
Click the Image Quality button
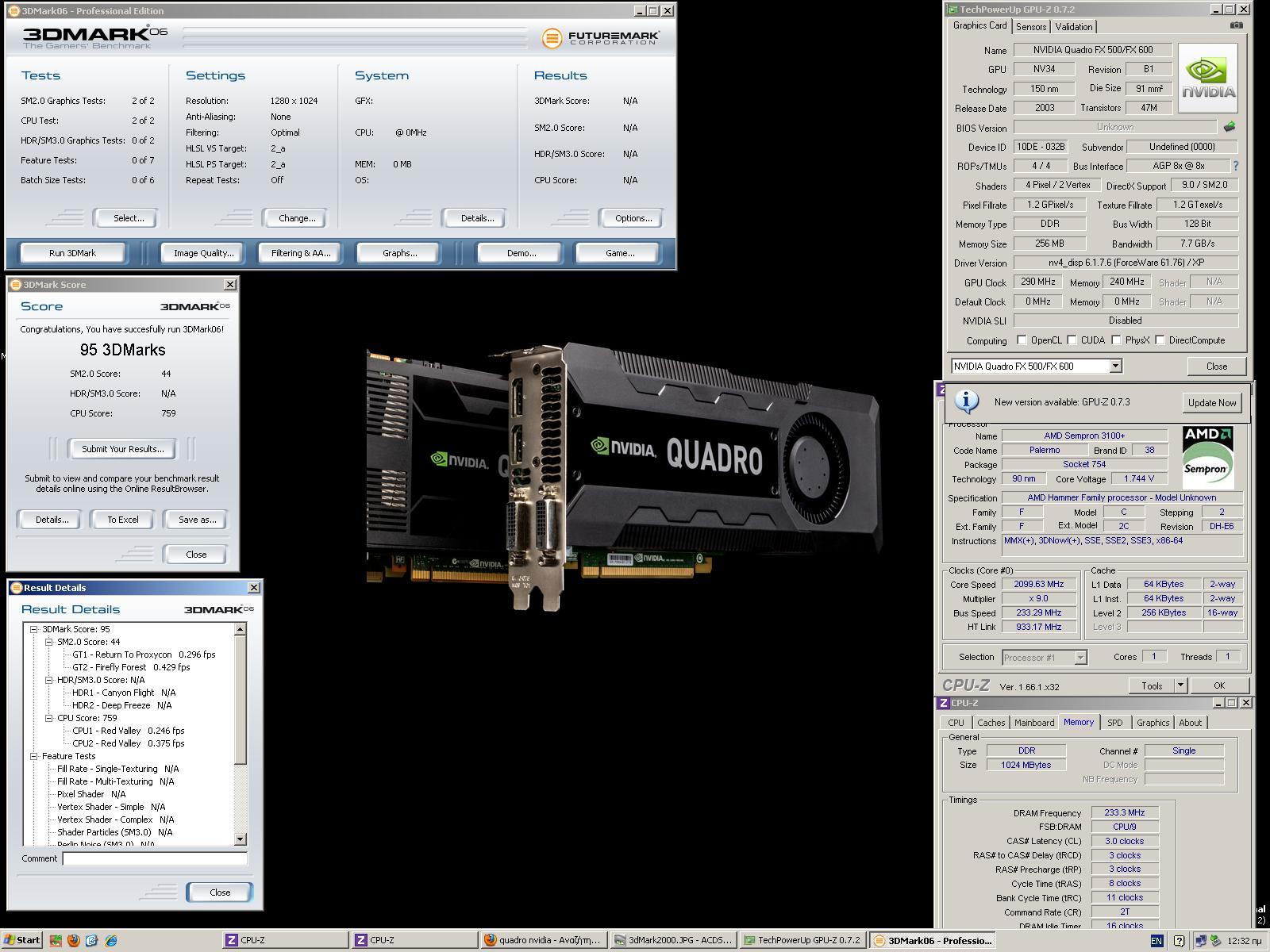point(203,253)
